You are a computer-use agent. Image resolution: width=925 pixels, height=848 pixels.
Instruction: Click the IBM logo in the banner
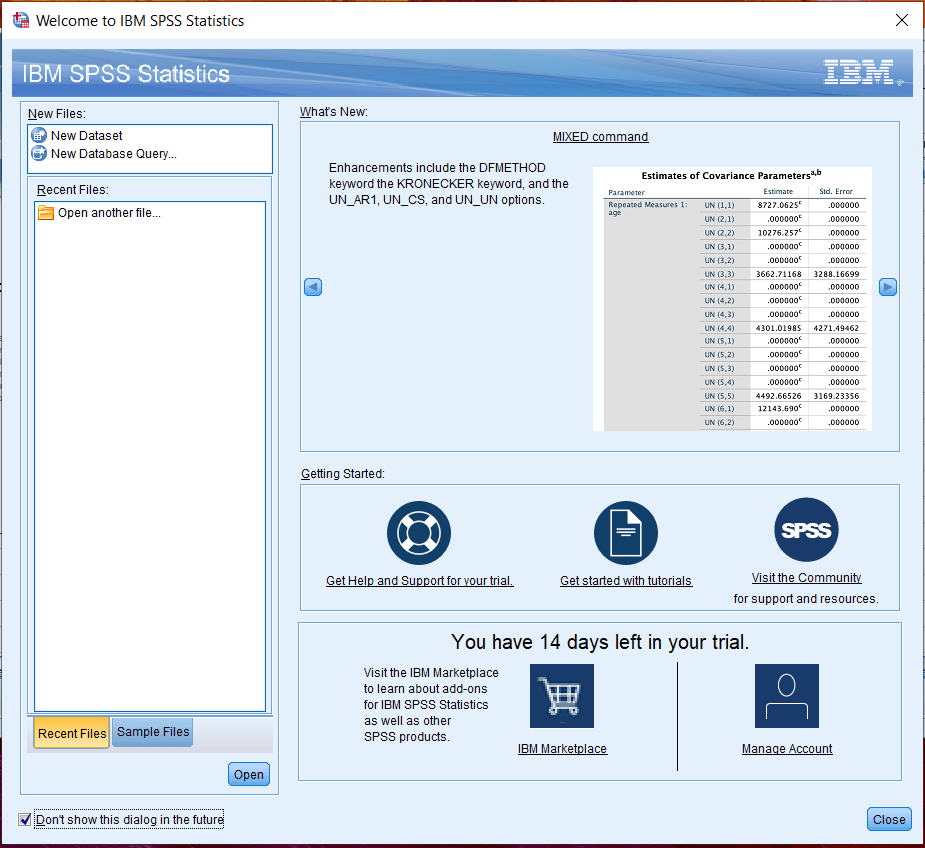coord(862,72)
